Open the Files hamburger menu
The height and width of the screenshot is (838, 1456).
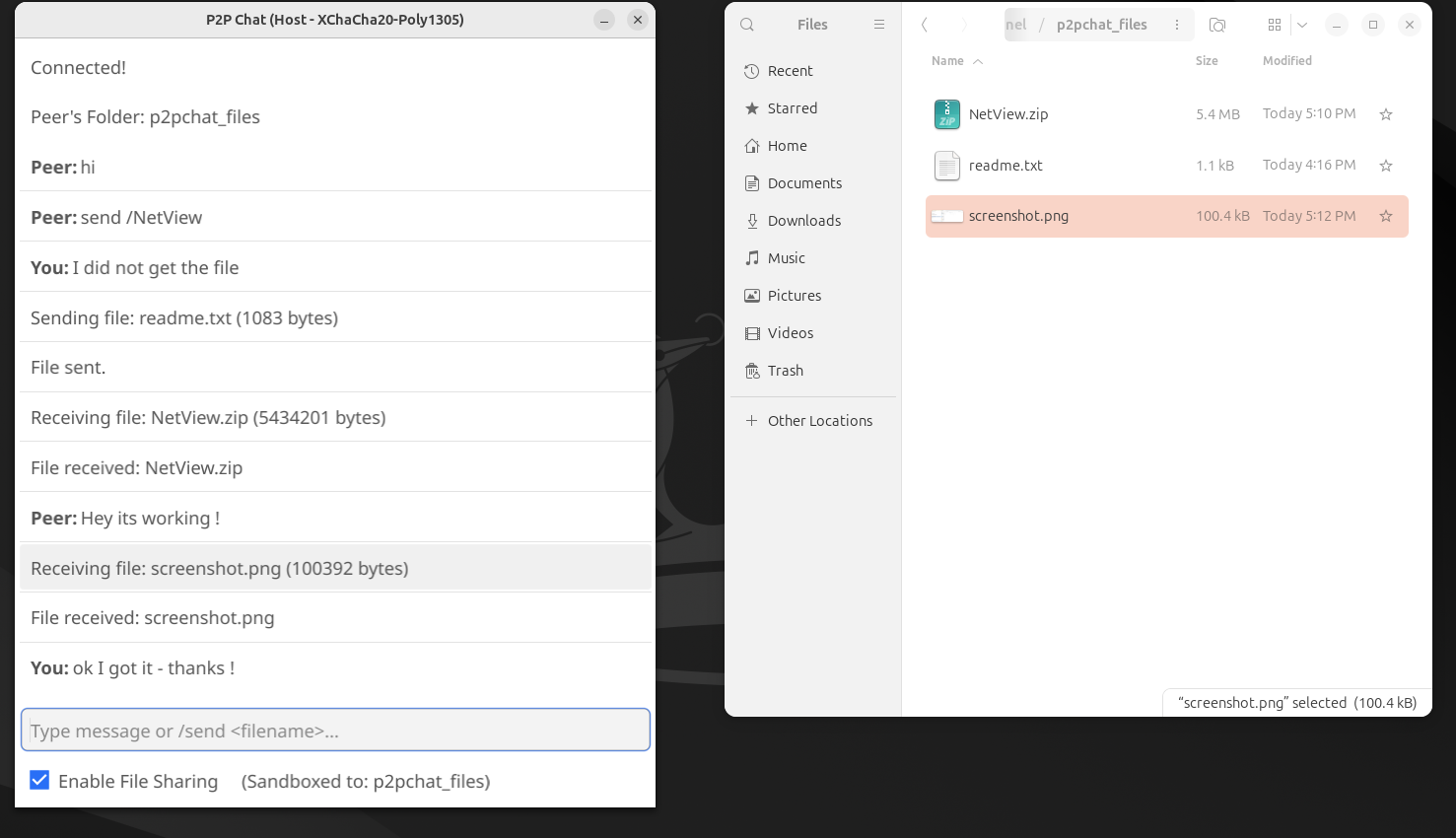[878, 24]
